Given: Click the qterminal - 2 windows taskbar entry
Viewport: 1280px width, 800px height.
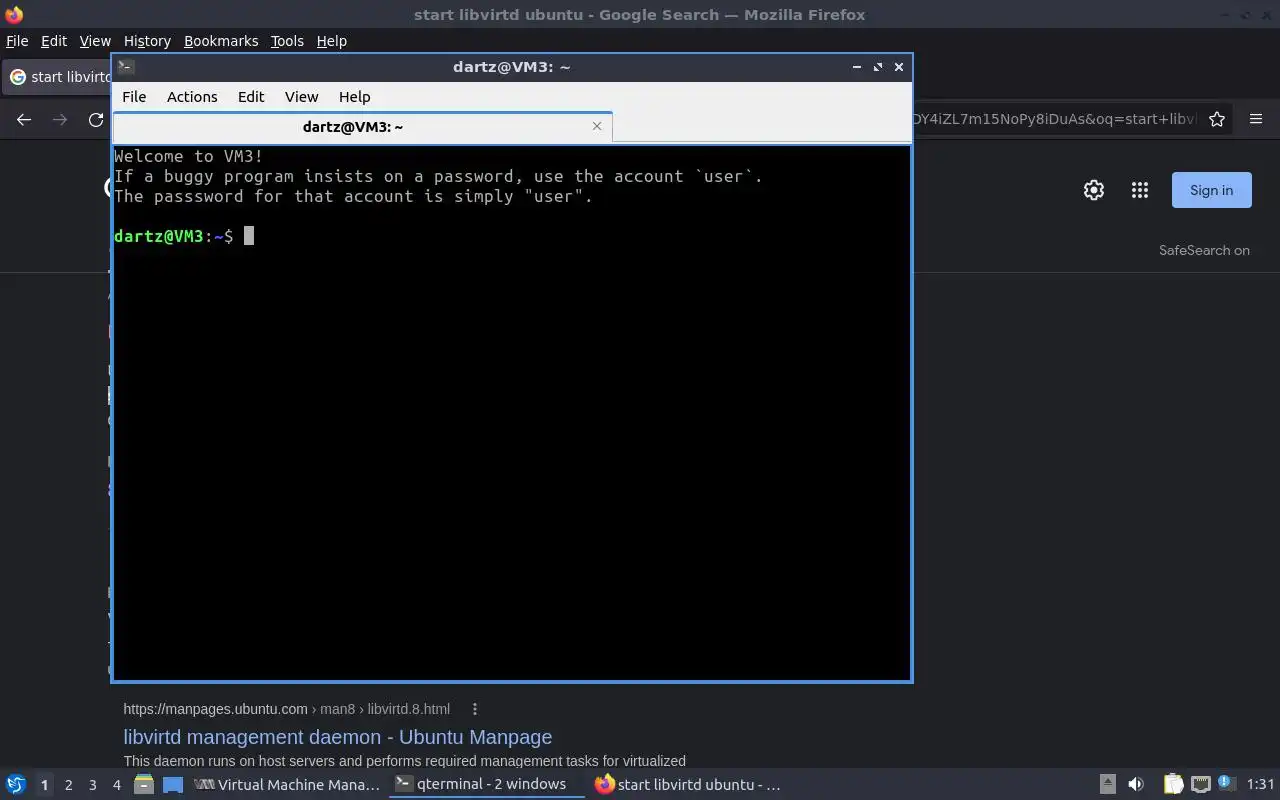Looking at the screenshot, I should pyautogui.click(x=487, y=784).
